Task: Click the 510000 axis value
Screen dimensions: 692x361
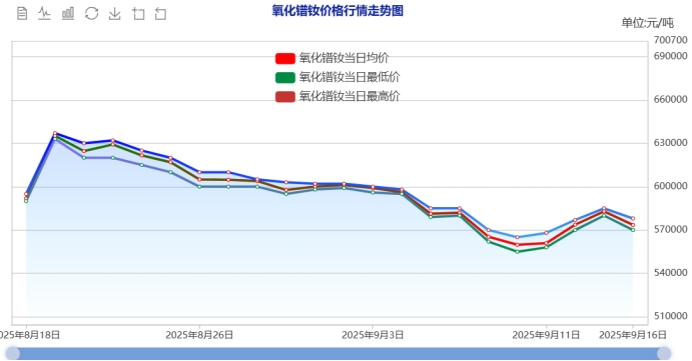Action: click(x=670, y=316)
